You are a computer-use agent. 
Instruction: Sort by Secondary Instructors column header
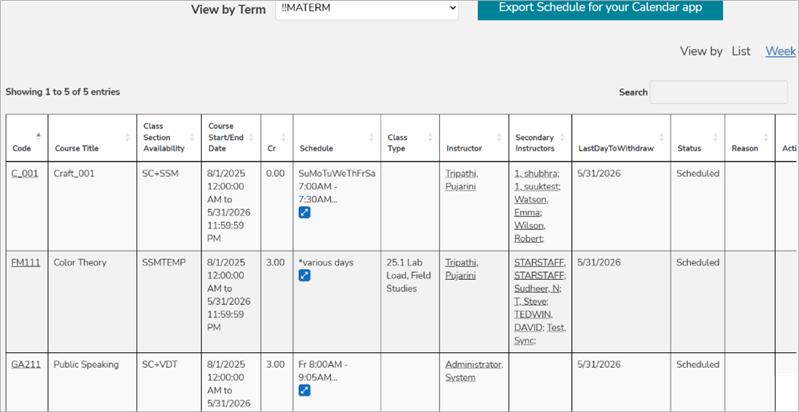coord(535,142)
